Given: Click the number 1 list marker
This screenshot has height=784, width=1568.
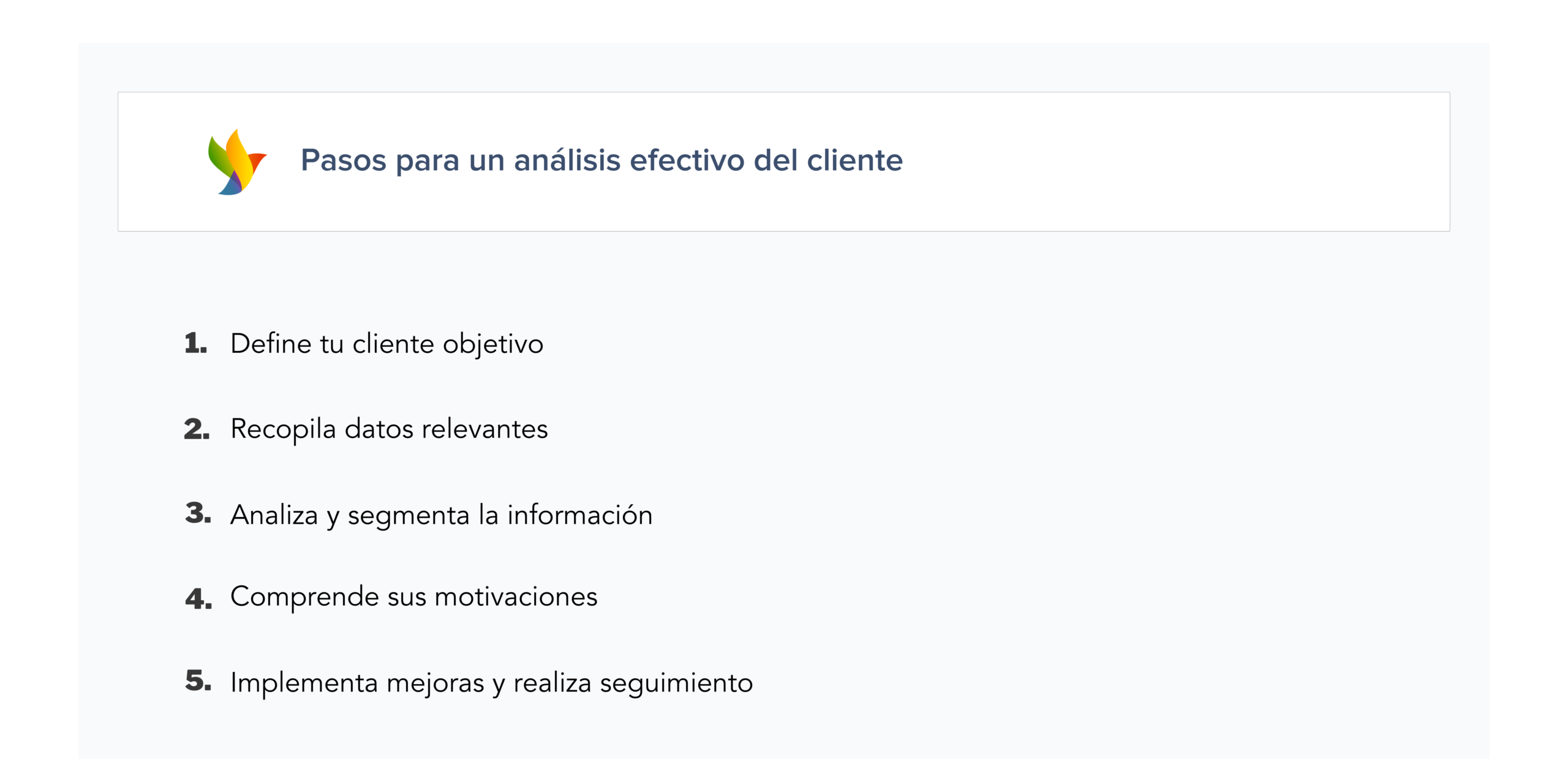Looking at the screenshot, I should (195, 343).
